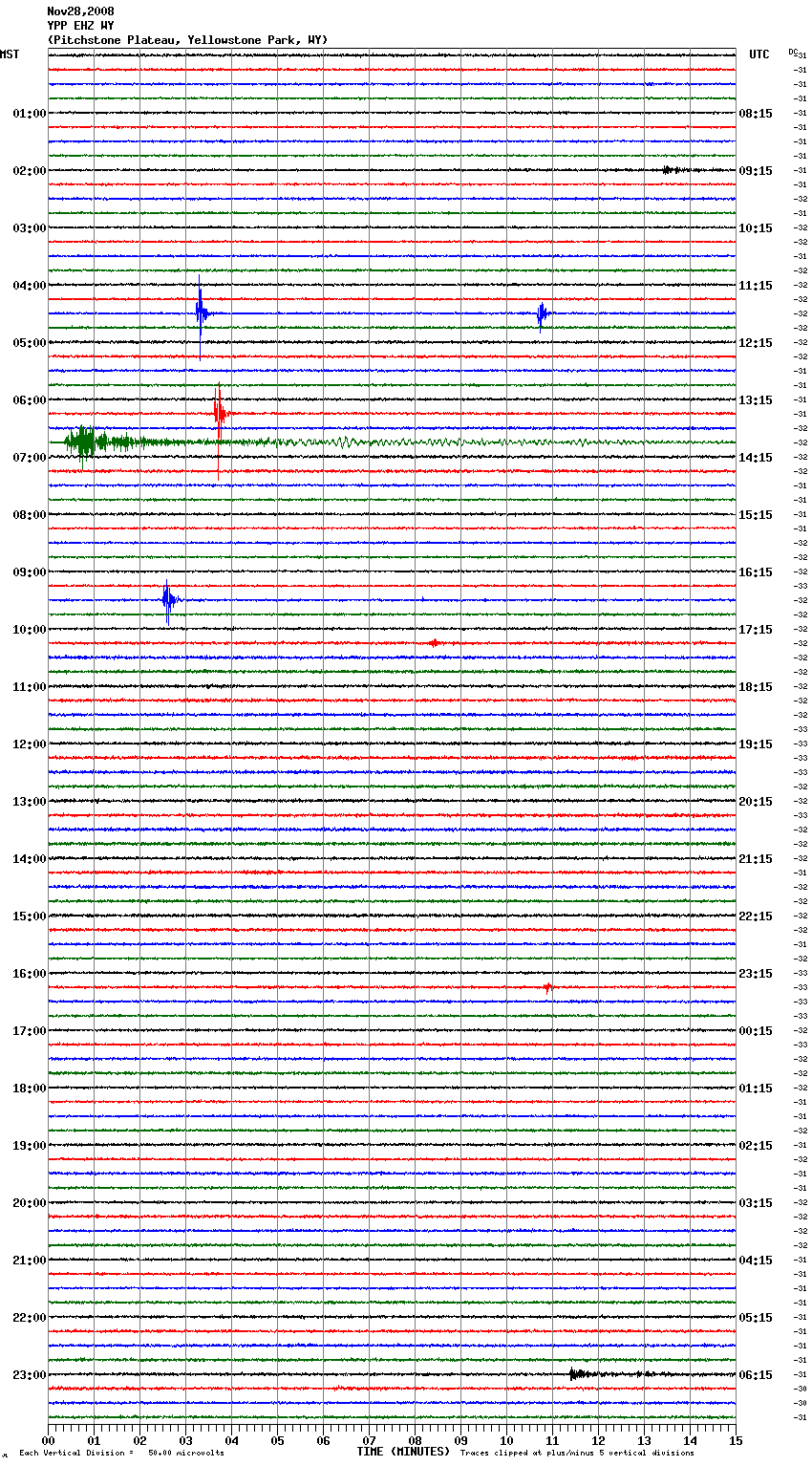Select the 02:15 UTC time label

tap(756, 1146)
